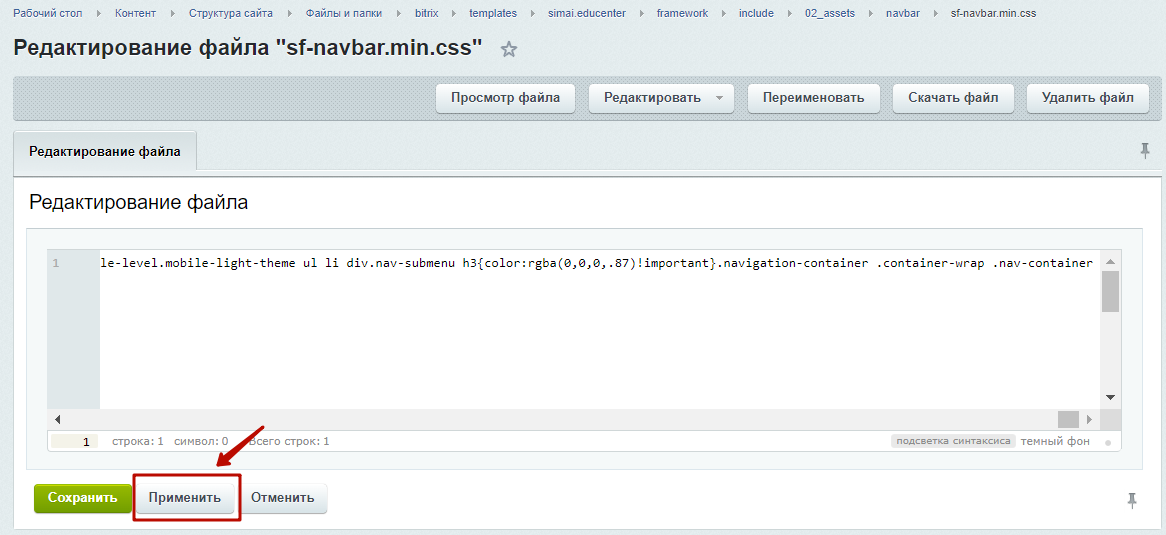Add page to favorites with star icon
The height and width of the screenshot is (535, 1166).
pyautogui.click(x=509, y=49)
